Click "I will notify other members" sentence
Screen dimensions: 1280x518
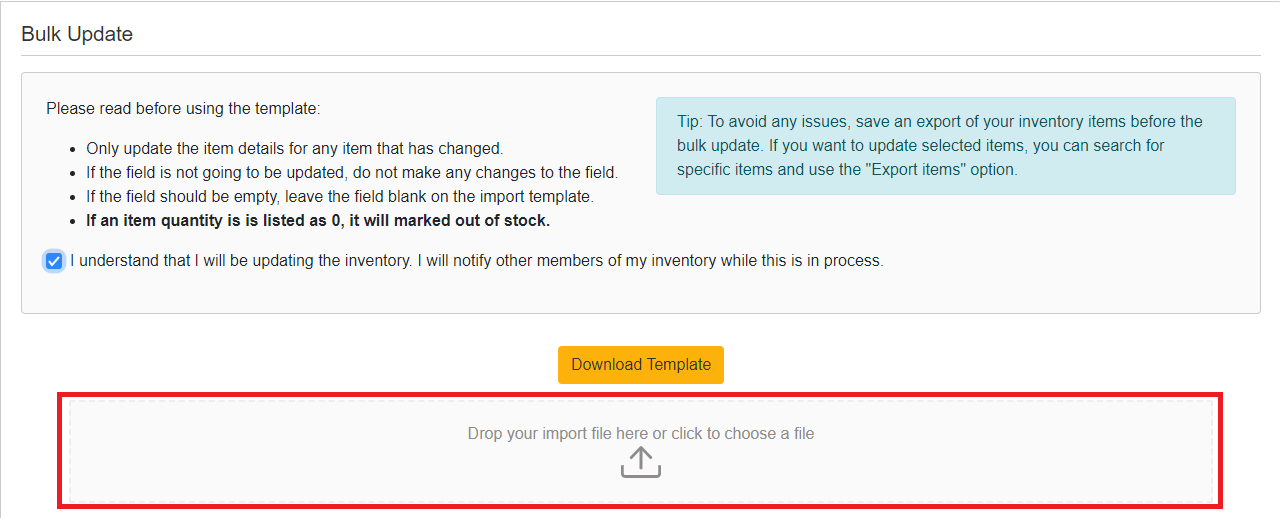point(650,261)
